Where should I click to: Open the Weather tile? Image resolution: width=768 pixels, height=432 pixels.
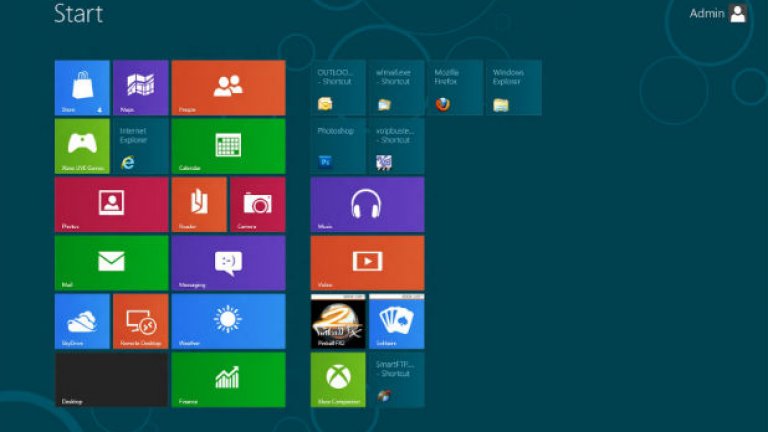click(228, 321)
